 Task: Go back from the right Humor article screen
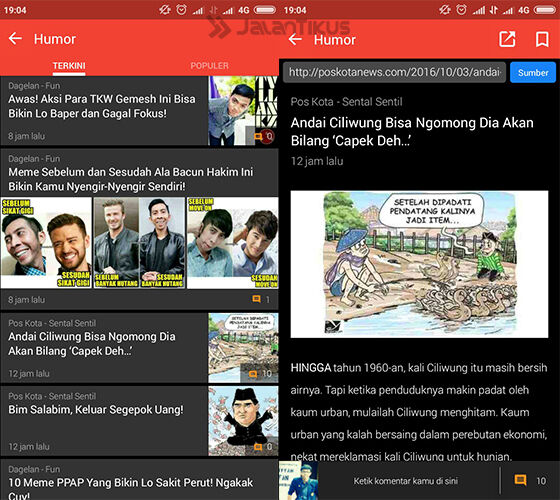[x=295, y=39]
